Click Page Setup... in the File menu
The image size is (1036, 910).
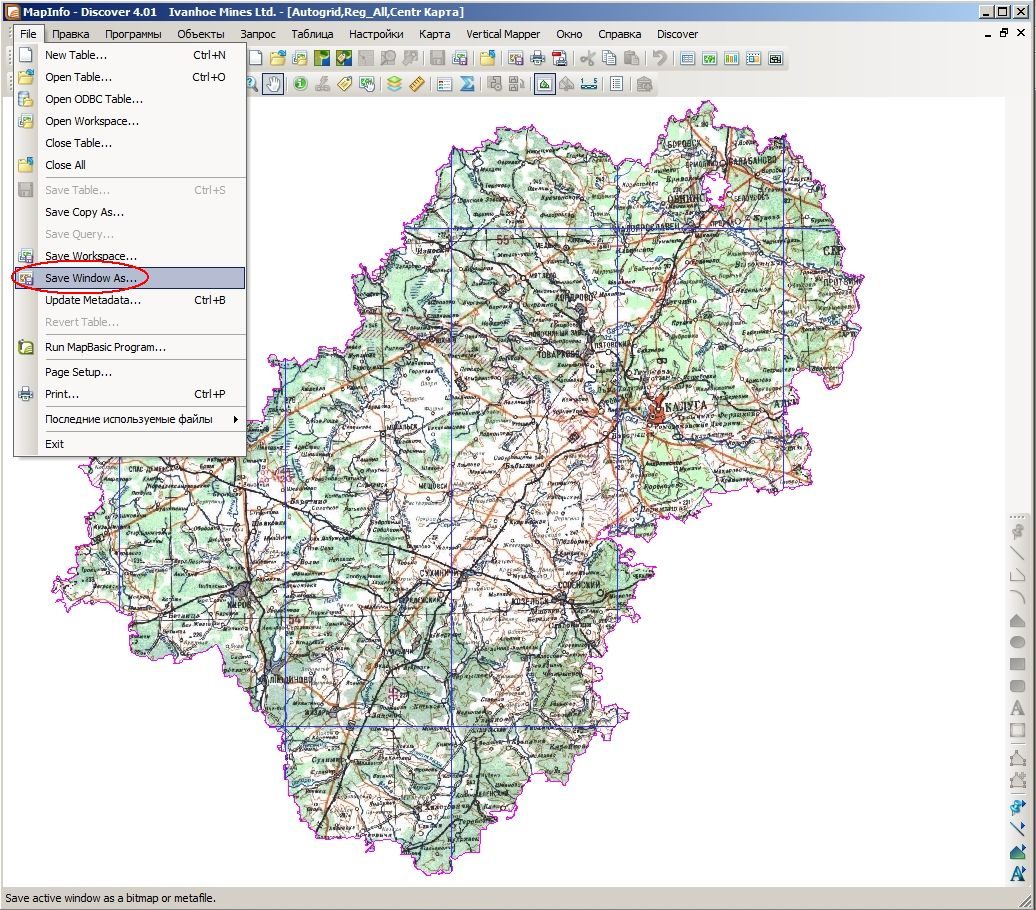pos(130,372)
